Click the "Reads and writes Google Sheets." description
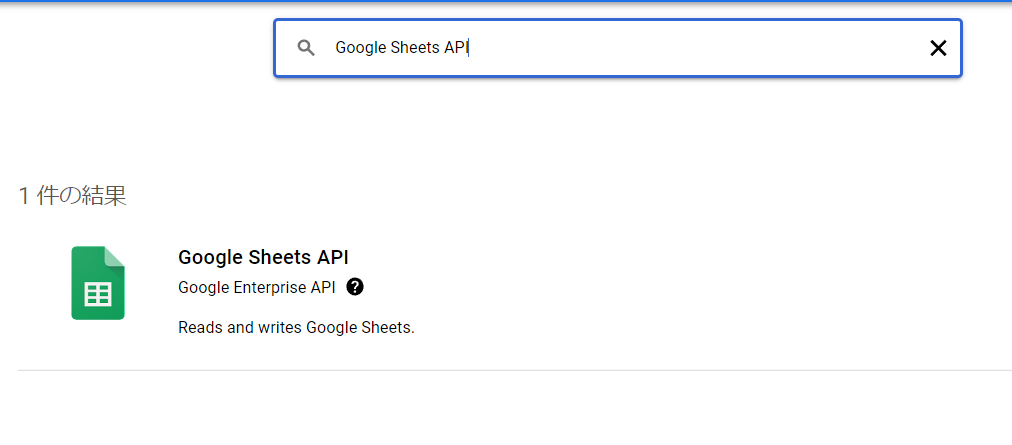The image size is (1012, 445). (296, 327)
